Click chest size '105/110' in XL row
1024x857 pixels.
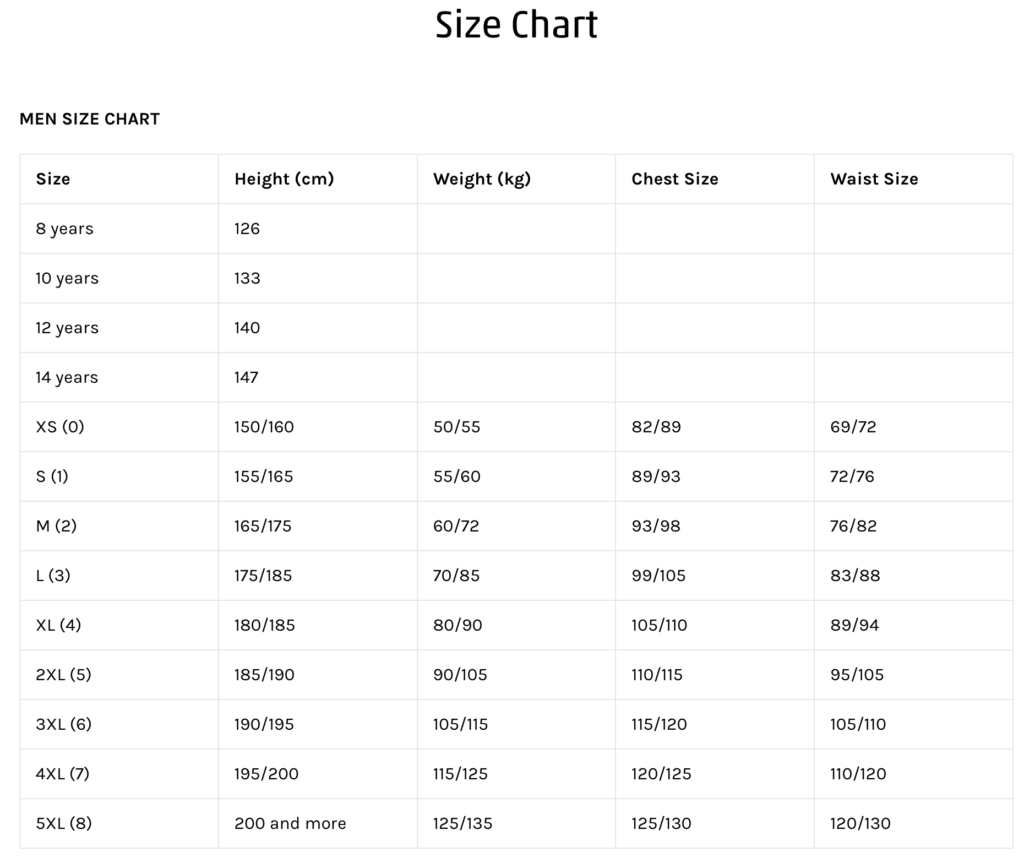click(x=659, y=626)
